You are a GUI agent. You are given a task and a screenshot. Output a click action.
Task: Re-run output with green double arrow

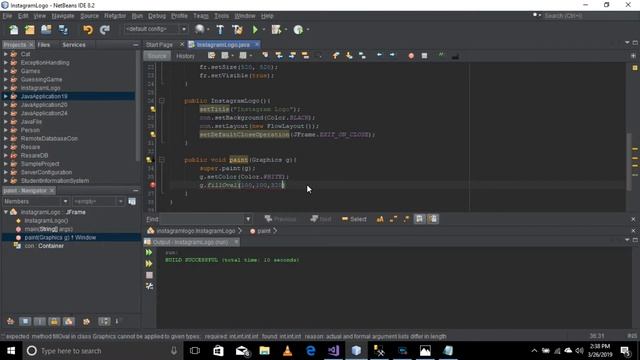click(149, 253)
